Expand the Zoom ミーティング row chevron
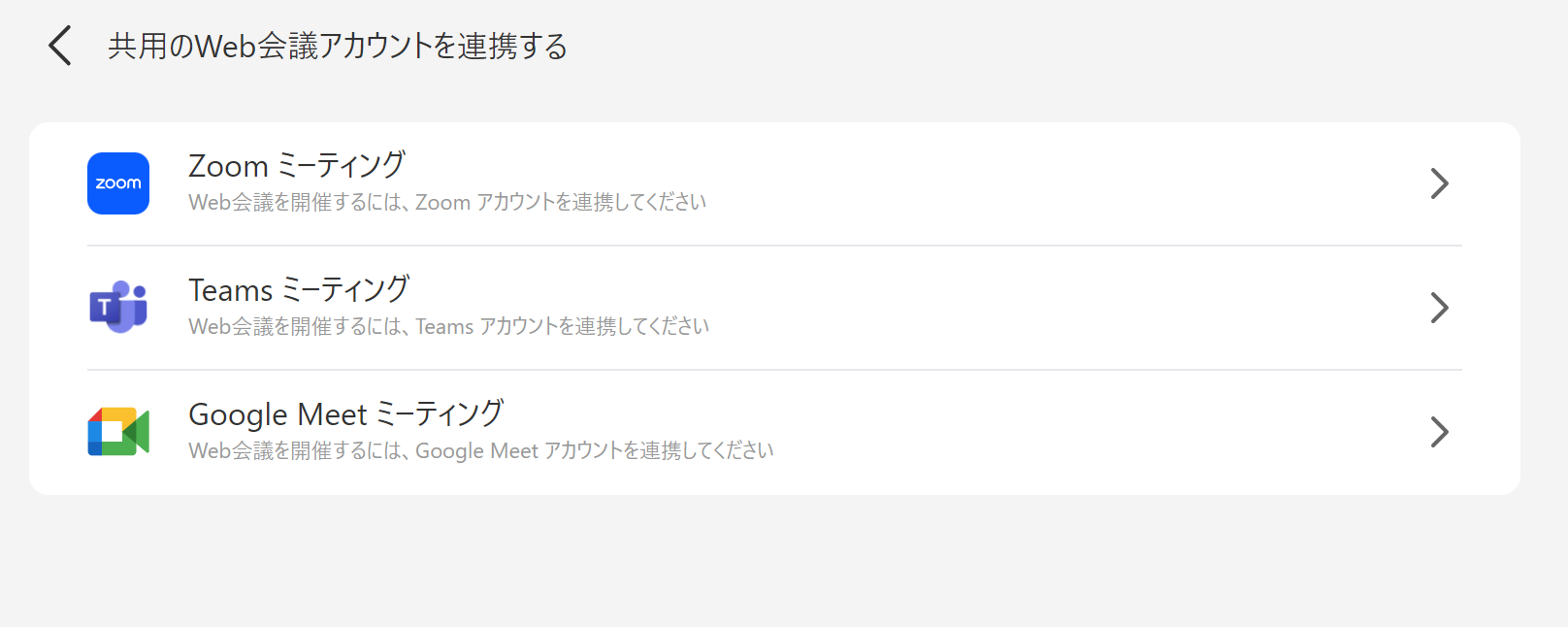1568x627 pixels. [x=1439, y=183]
